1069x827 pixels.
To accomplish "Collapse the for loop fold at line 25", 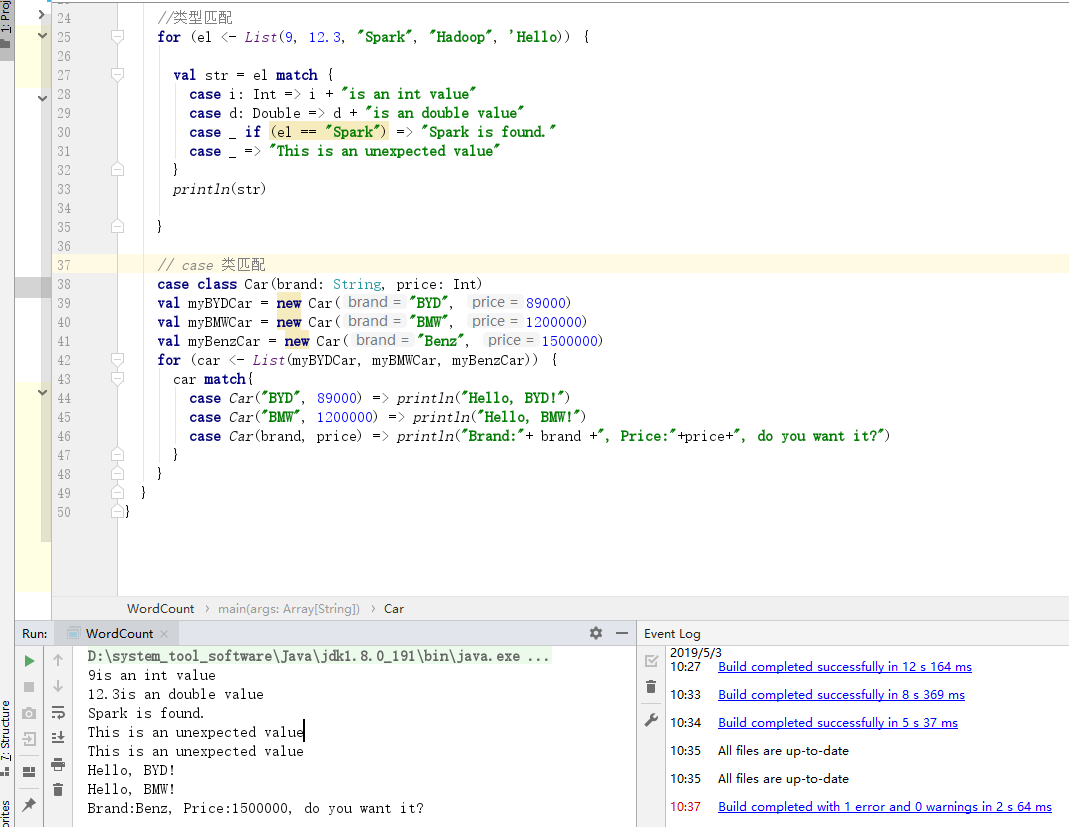I will click(117, 37).
